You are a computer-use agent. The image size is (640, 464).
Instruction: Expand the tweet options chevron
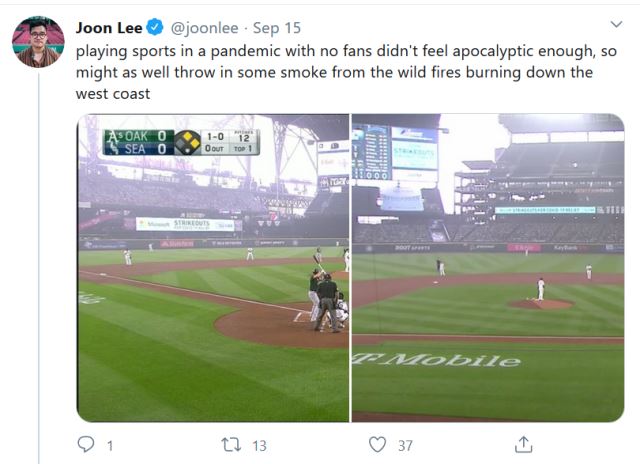click(x=616, y=24)
